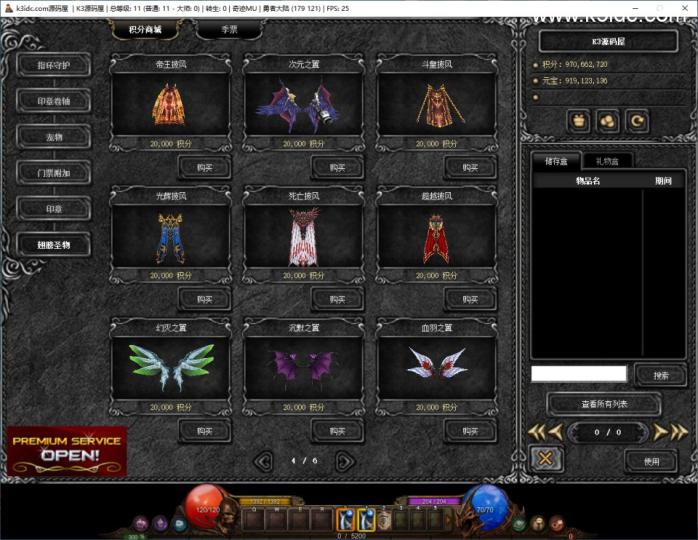
Task: Buy the 次元之翼 wings
Action: (x=337, y=167)
